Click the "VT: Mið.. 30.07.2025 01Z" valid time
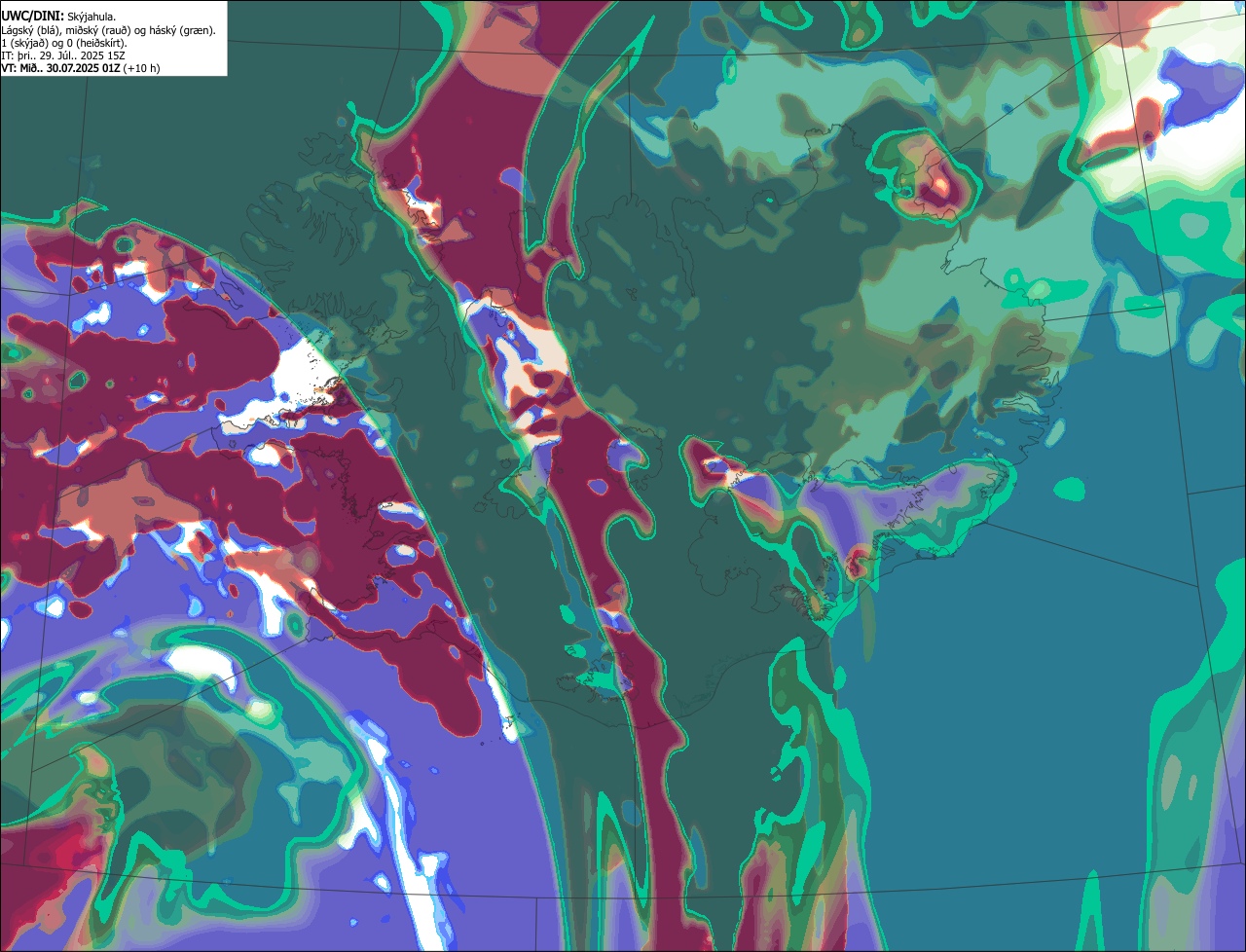The image size is (1246, 952). click(x=61, y=68)
